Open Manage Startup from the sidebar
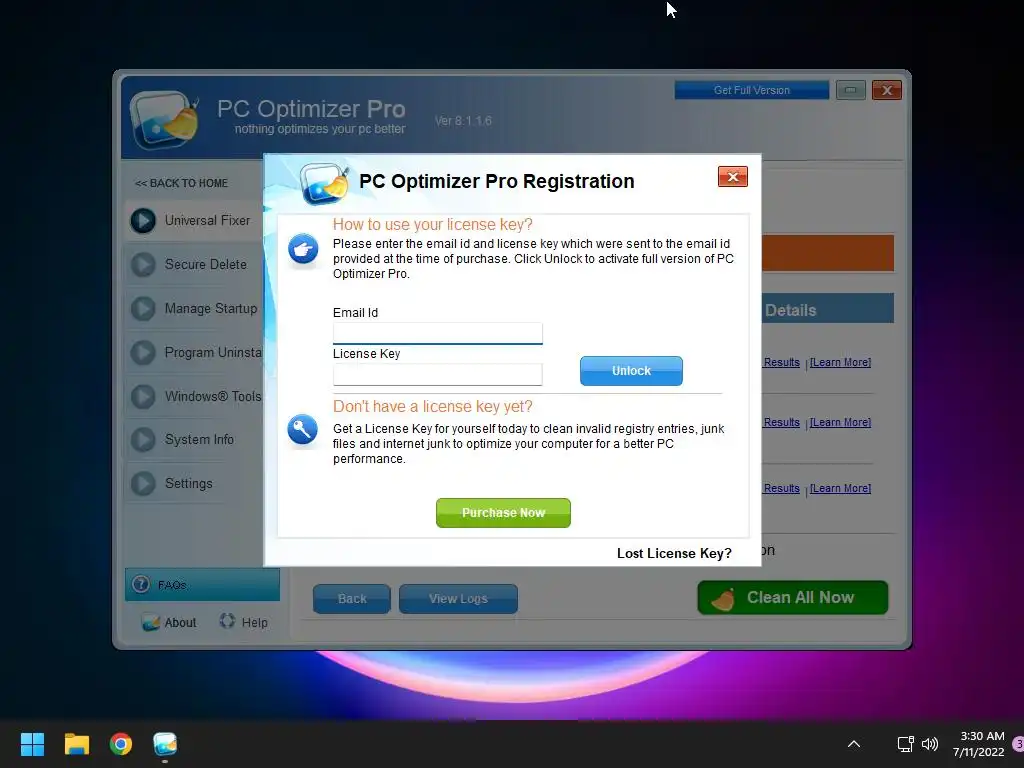Image resolution: width=1024 pixels, height=768 pixels. (196, 308)
